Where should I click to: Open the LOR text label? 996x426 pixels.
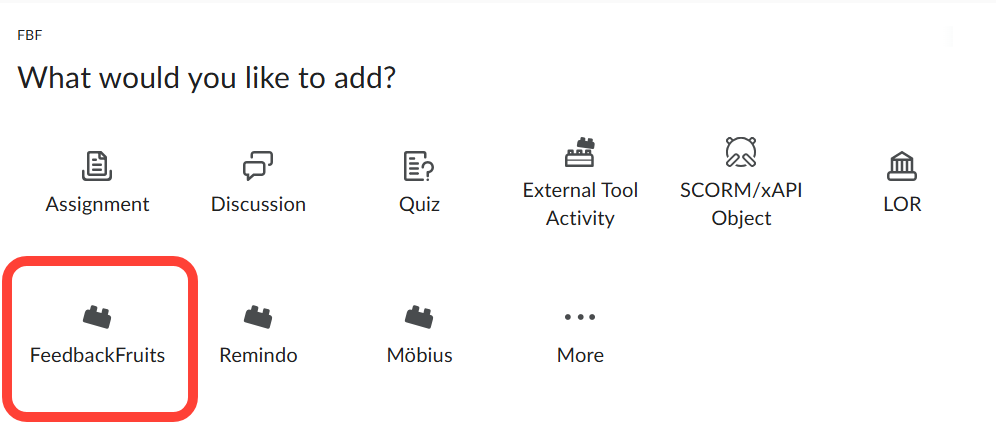pyautogui.click(x=902, y=204)
